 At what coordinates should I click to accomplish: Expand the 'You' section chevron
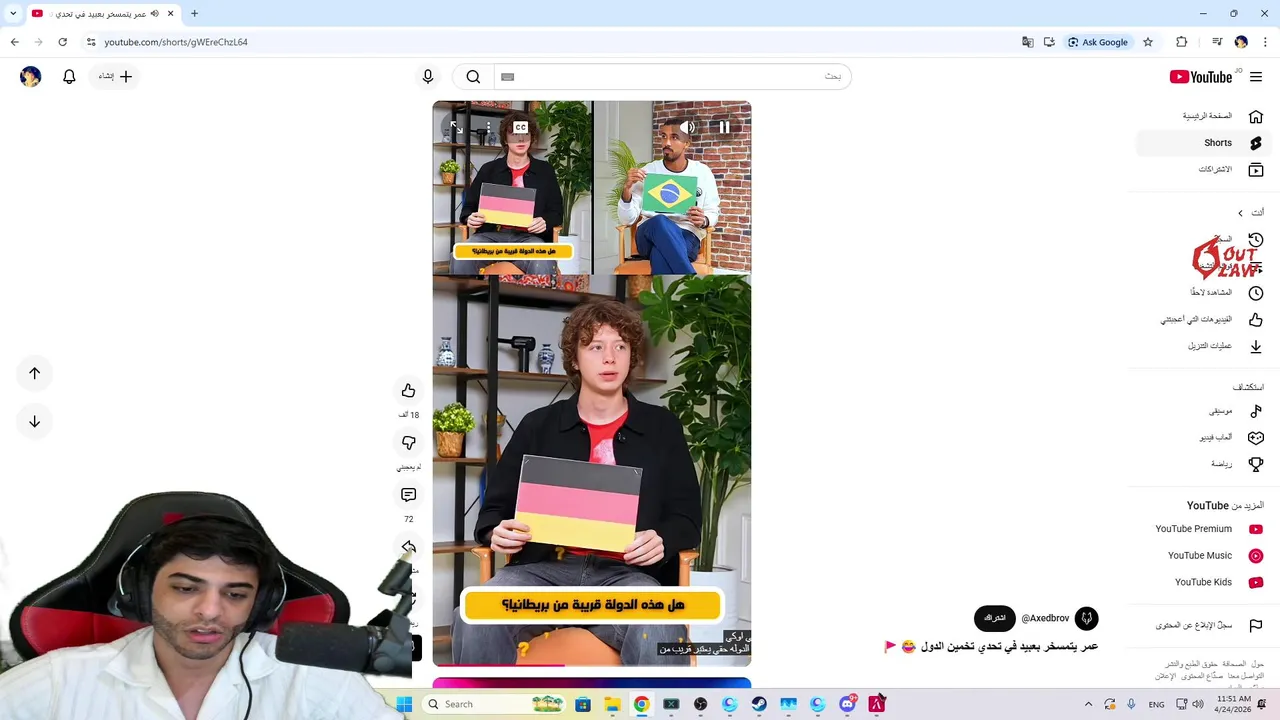(1240, 213)
